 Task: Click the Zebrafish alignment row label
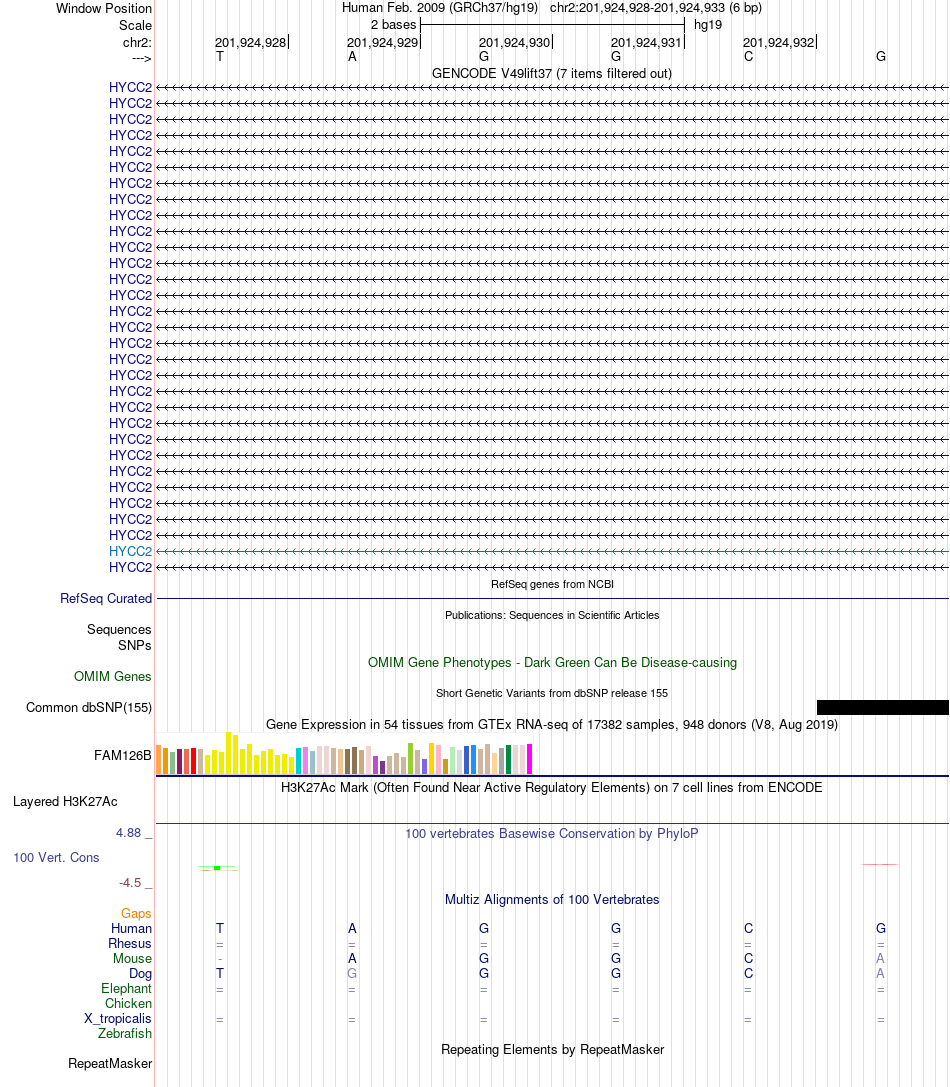point(125,1033)
